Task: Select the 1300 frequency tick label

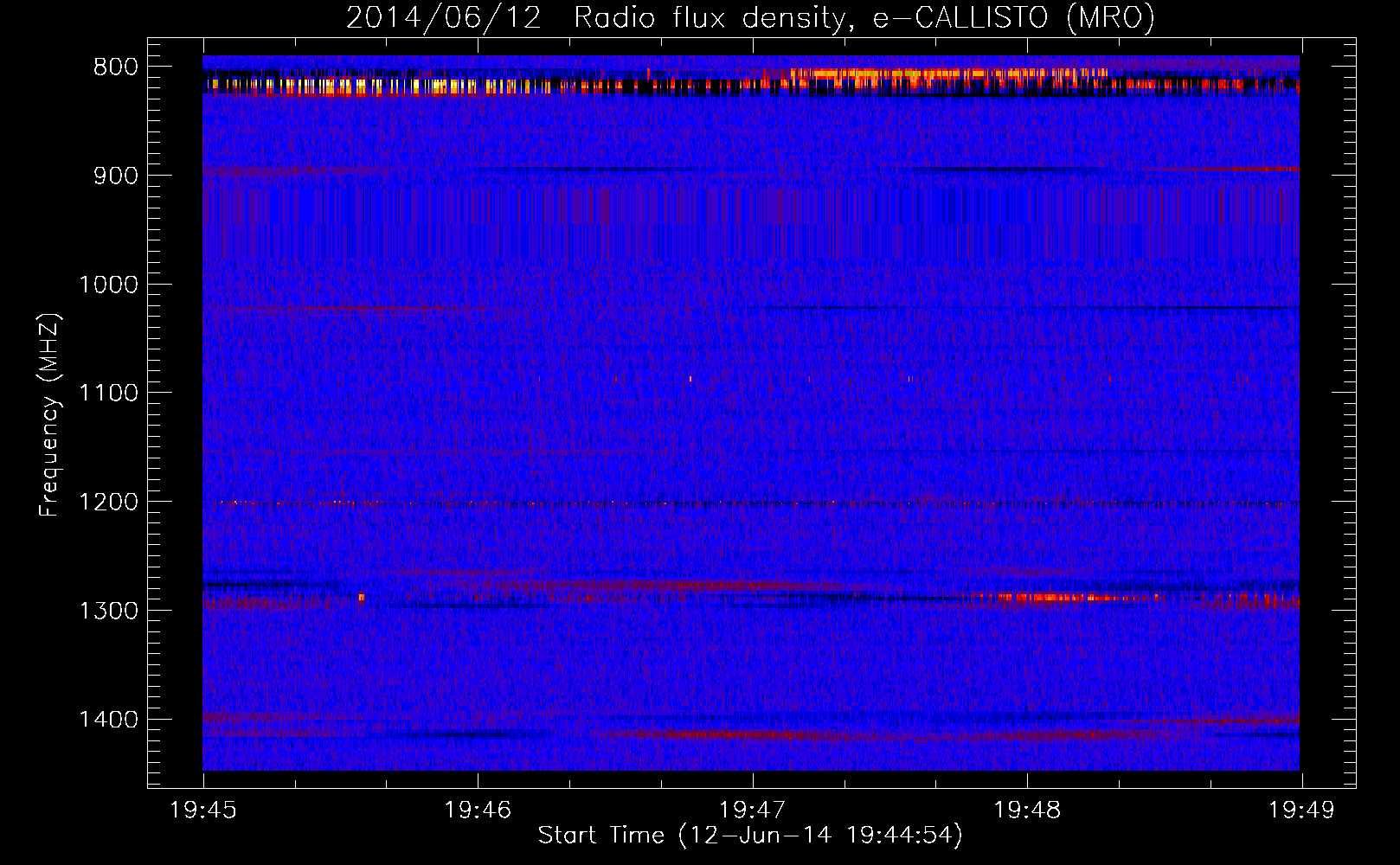Action: point(108,611)
